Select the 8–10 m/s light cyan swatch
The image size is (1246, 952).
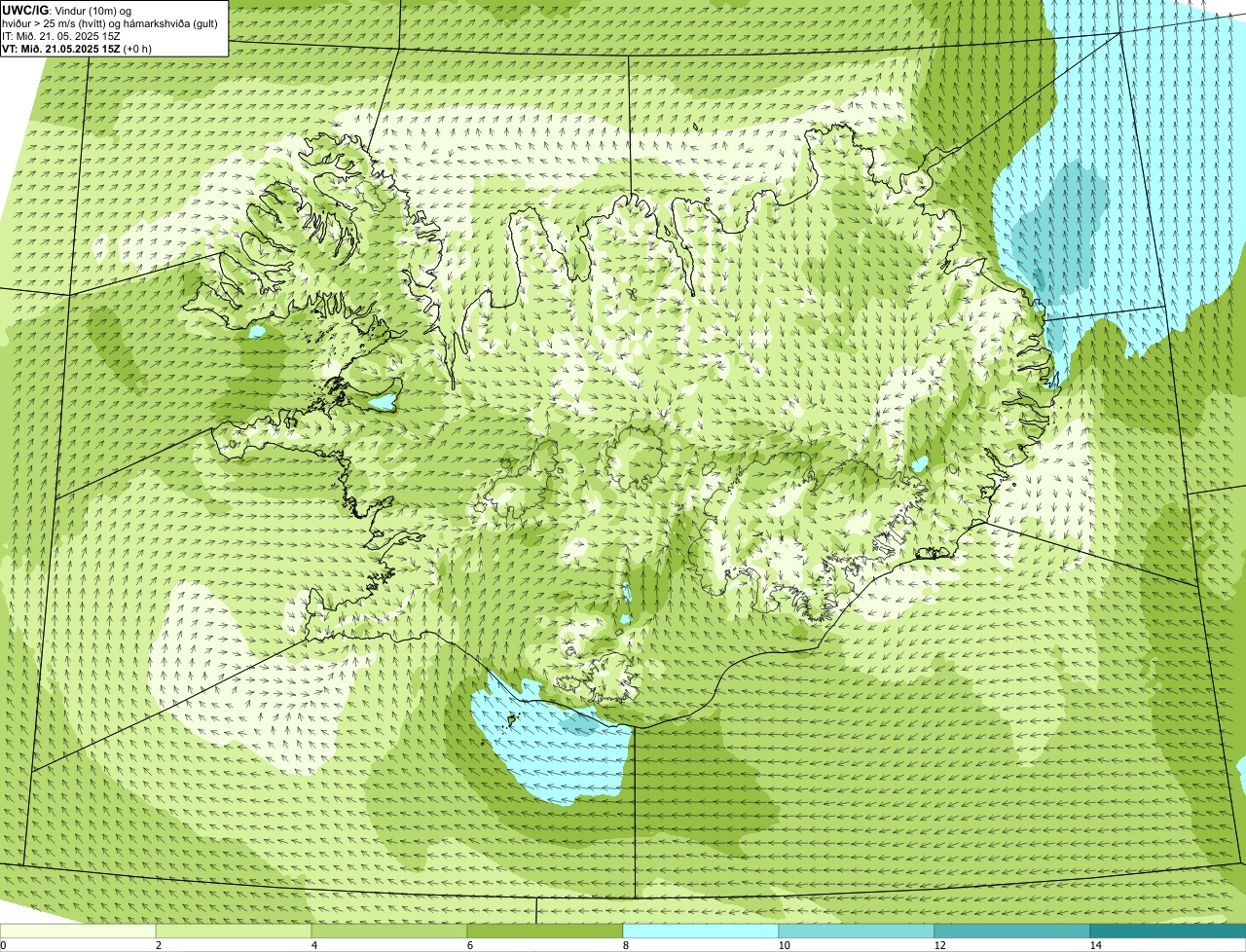[x=701, y=931]
